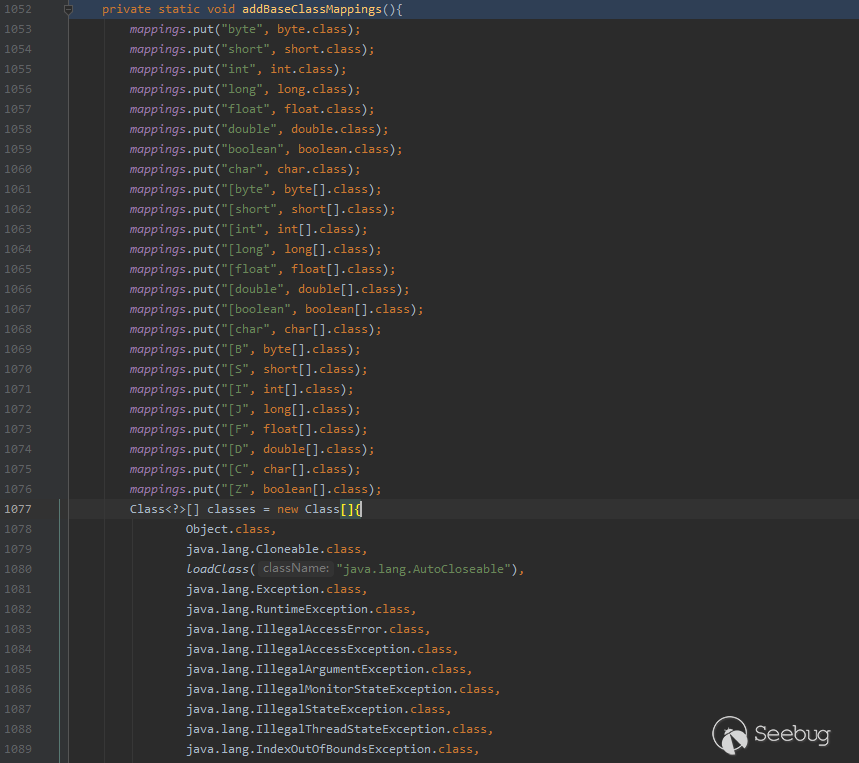Click the "byte" string on line 1053
Screen dimensions: 859x763
click(242, 29)
